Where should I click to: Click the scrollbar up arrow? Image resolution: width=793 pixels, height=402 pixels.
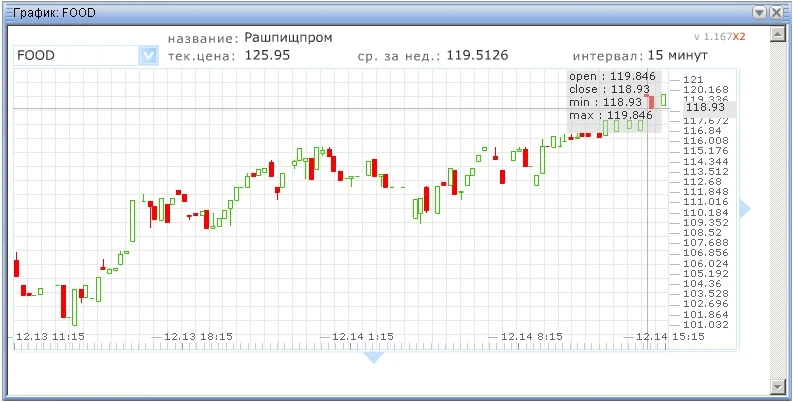point(776,34)
